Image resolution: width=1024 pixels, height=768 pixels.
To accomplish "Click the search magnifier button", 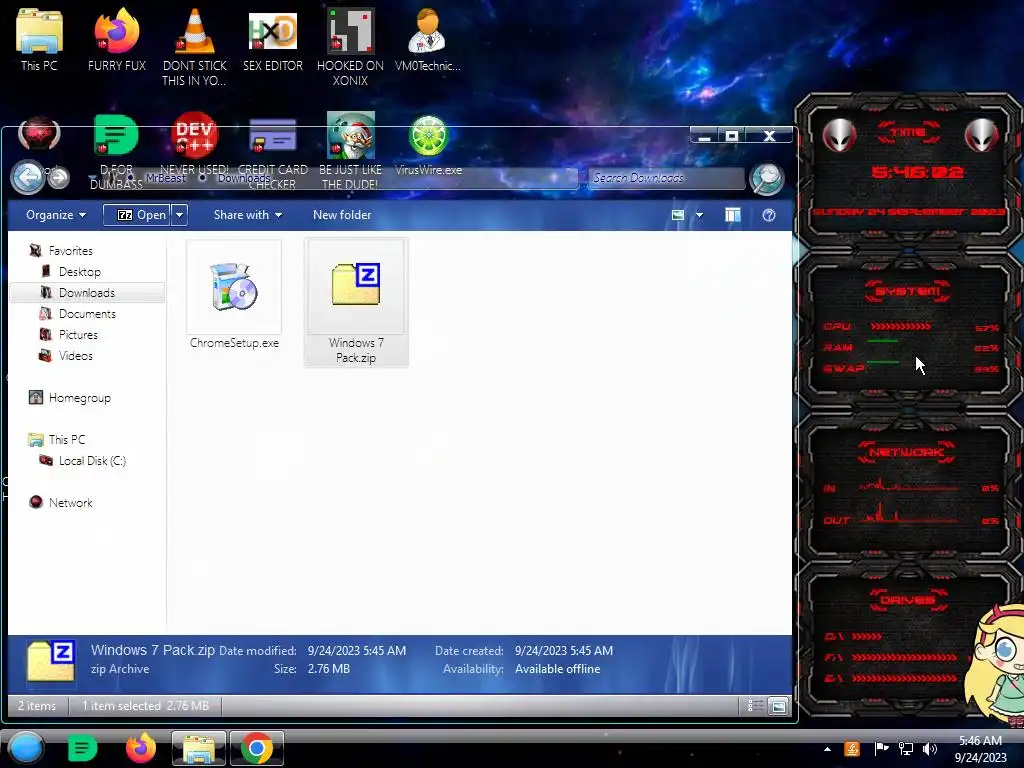I will coord(766,178).
